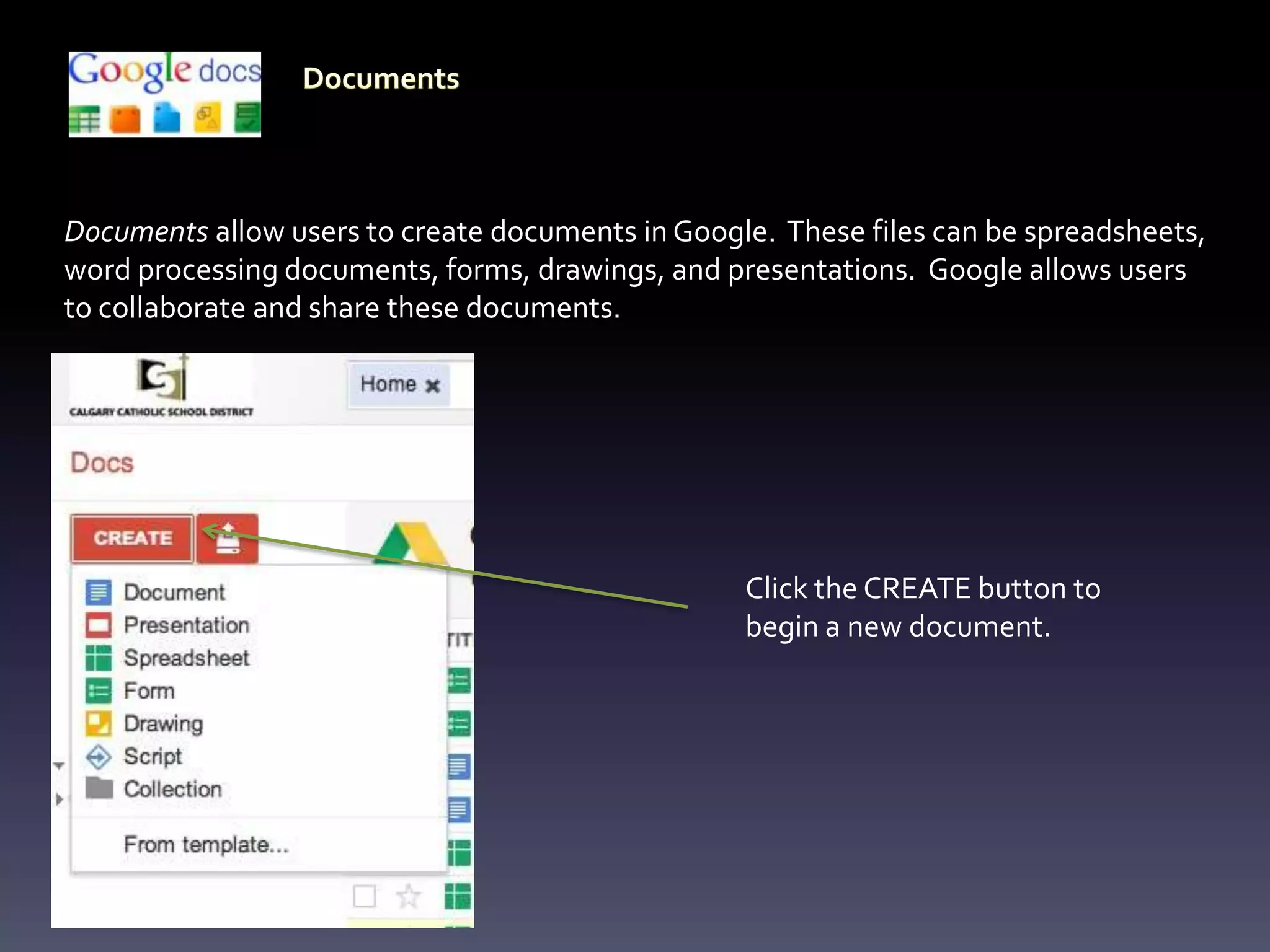The height and width of the screenshot is (952, 1270).
Task: Click the red Presentation icon in menu
Action: 99,625
